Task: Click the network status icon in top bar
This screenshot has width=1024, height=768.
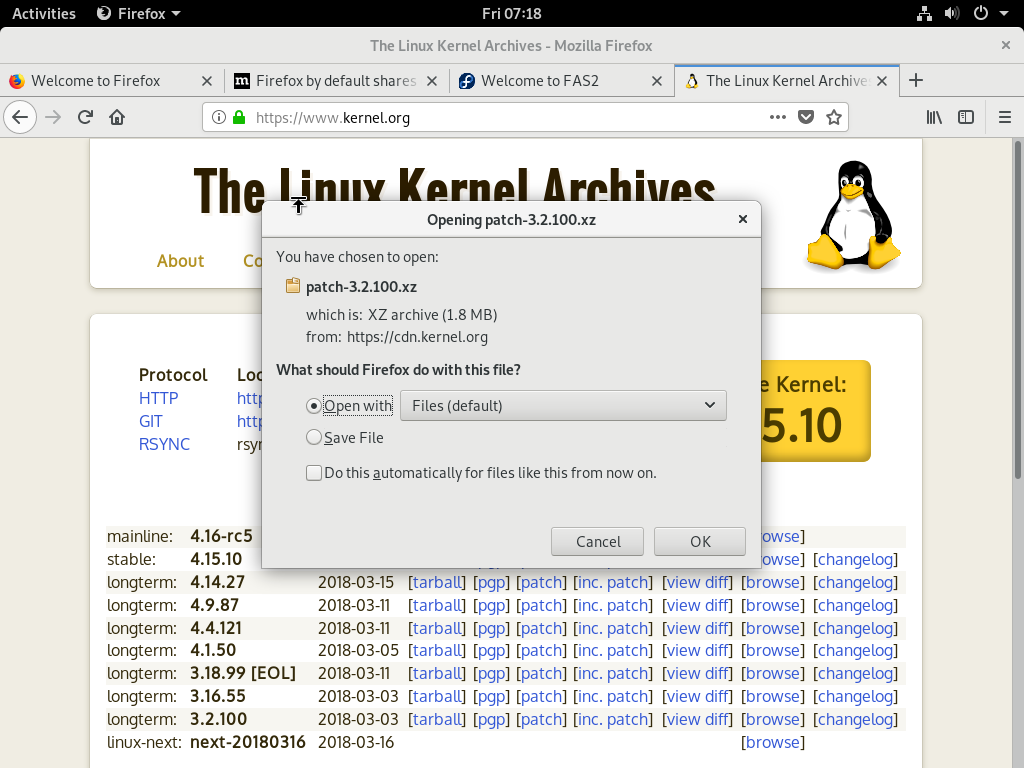Action: (924, 14)
